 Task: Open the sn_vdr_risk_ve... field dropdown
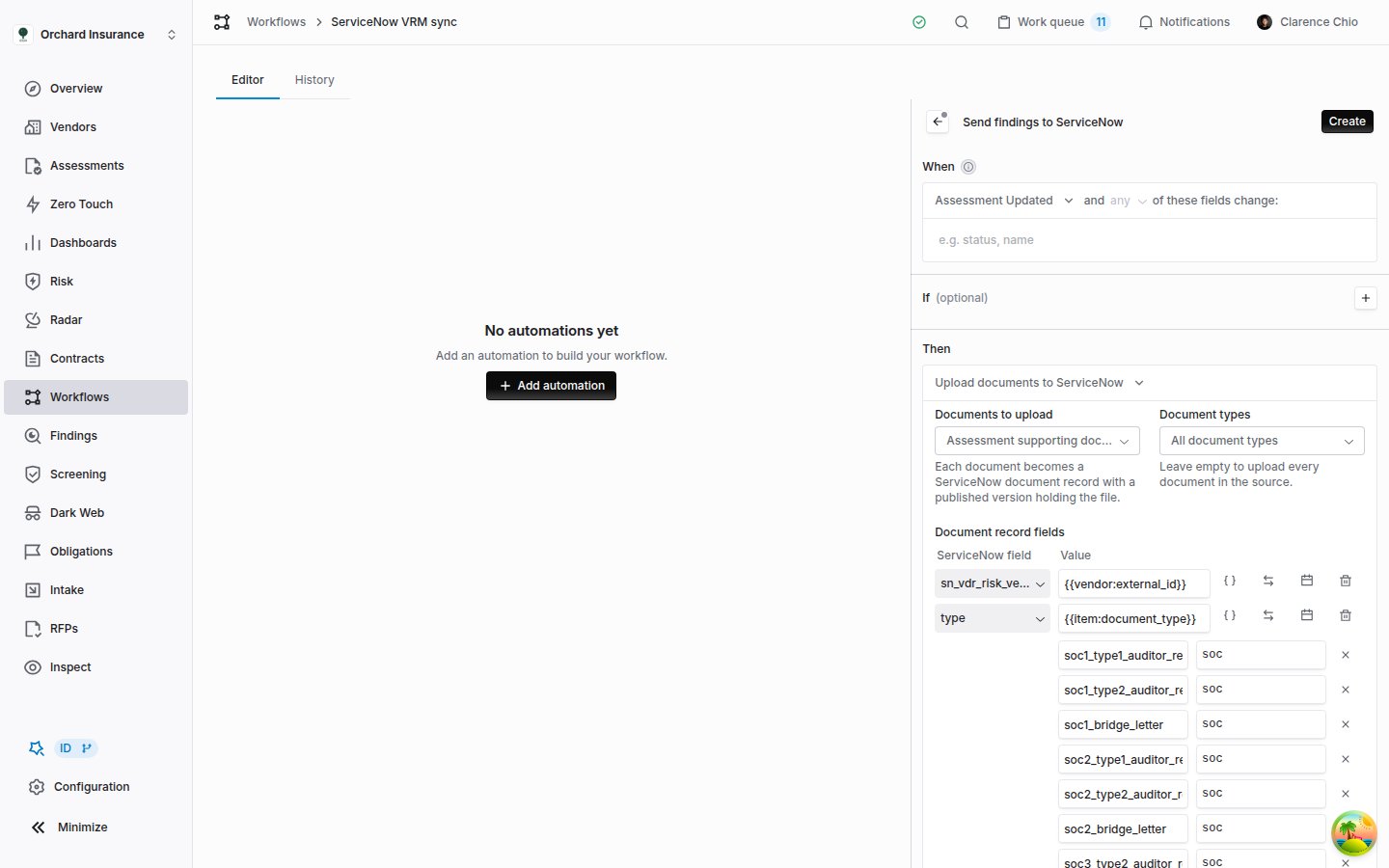(x=993, y=583)
